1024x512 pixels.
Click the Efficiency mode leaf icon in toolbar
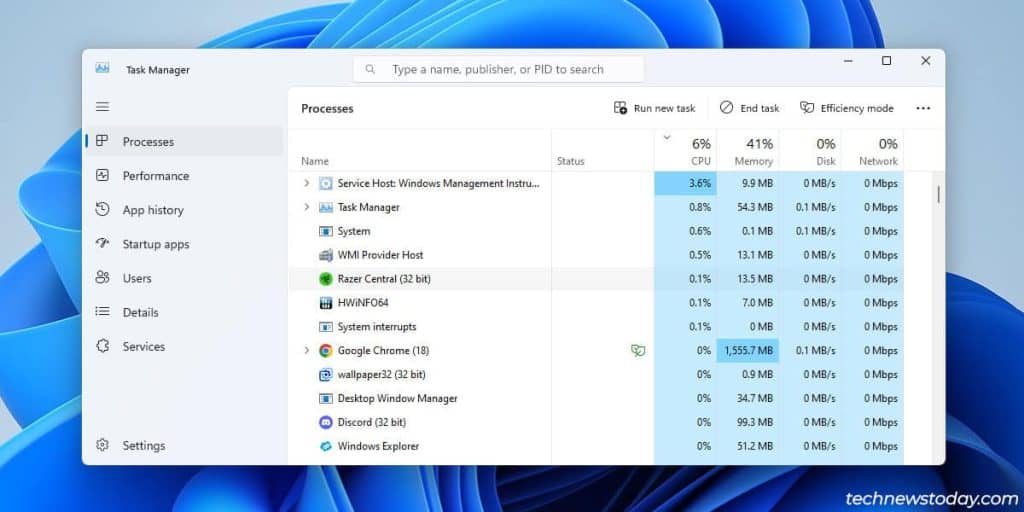pos(807,108)
